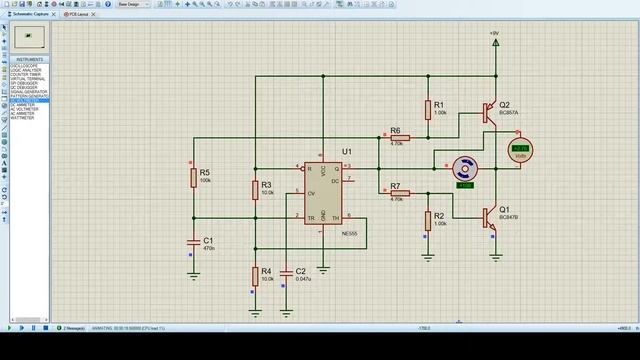Click the overview window thumbnail
The image size is (640, 360).
coord(29,37)
